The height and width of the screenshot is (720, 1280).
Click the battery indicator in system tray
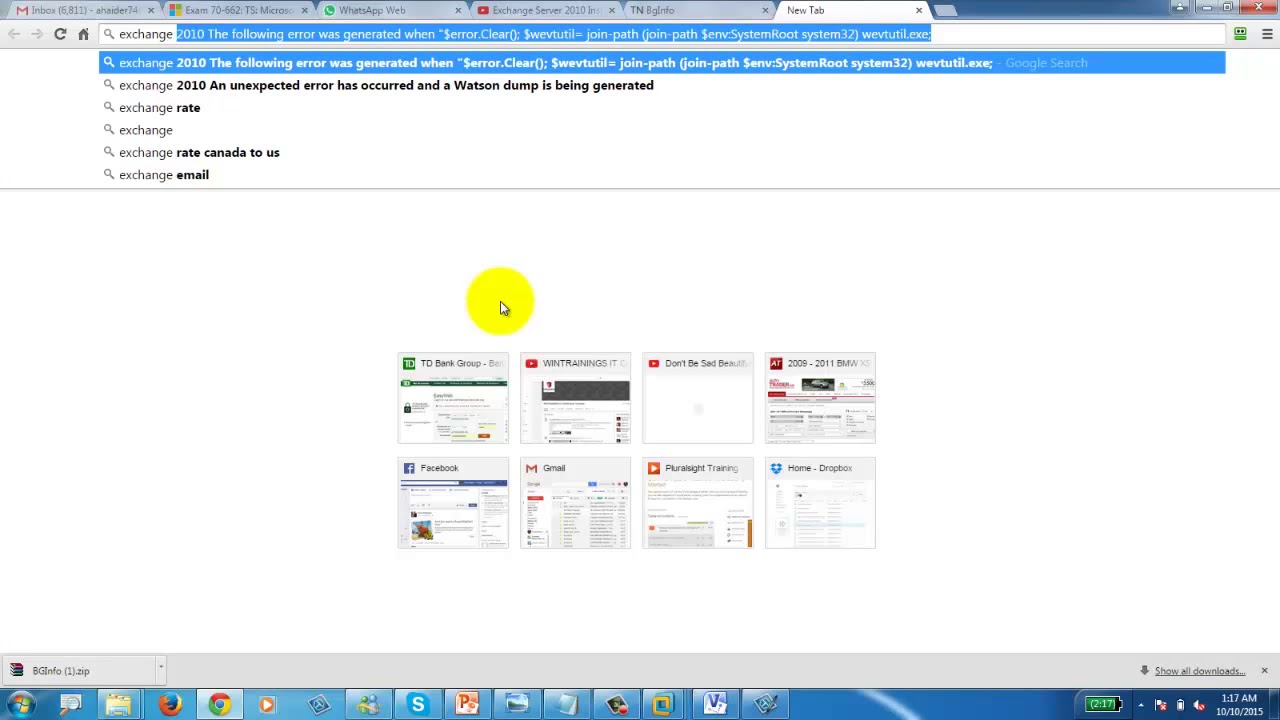[1104, 705]
